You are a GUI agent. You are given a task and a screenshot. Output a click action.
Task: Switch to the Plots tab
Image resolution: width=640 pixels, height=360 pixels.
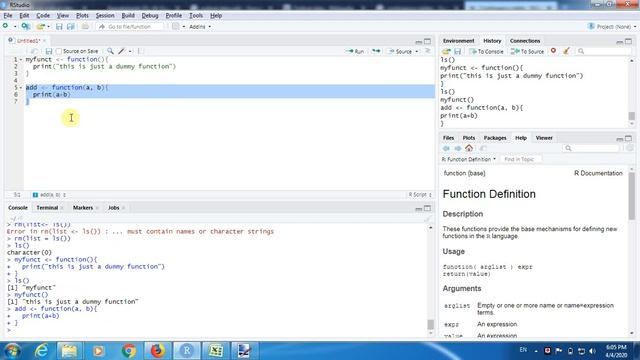pyautogui.click(x=469, y=138)
